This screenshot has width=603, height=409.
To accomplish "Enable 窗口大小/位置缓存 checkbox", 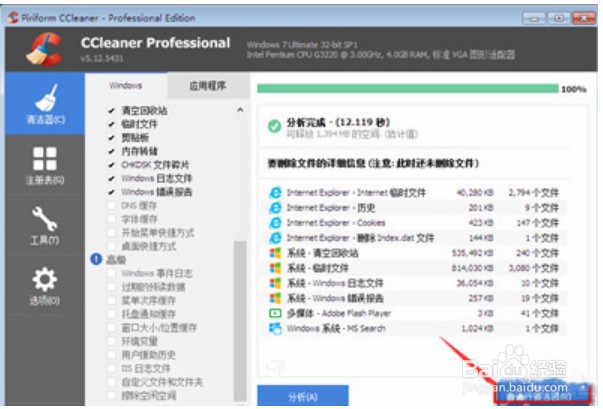I will pyautogui.click(x=111, y=328).
